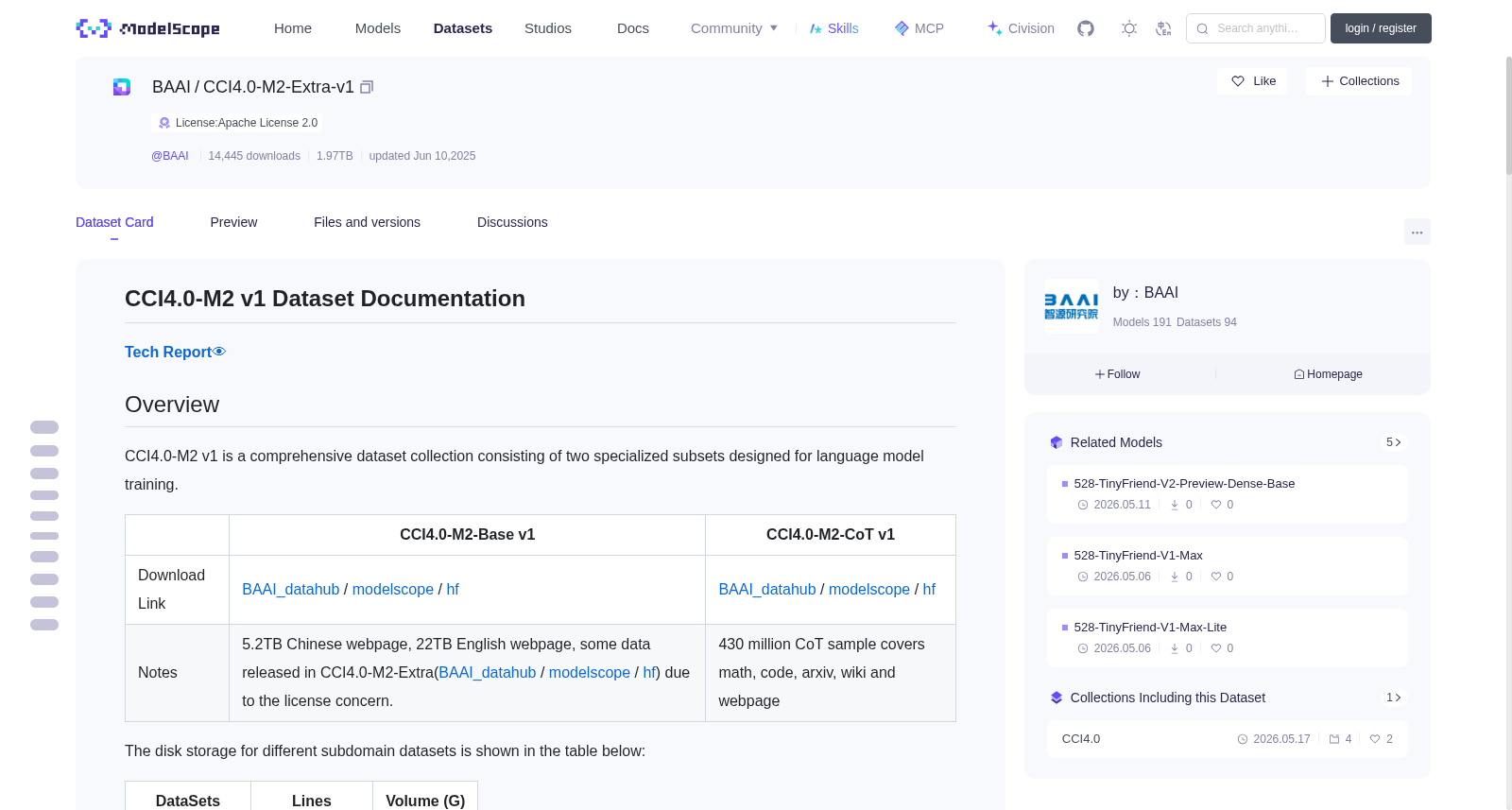
Task: Like this dataset with the heart button
Action: [1252, 81]
